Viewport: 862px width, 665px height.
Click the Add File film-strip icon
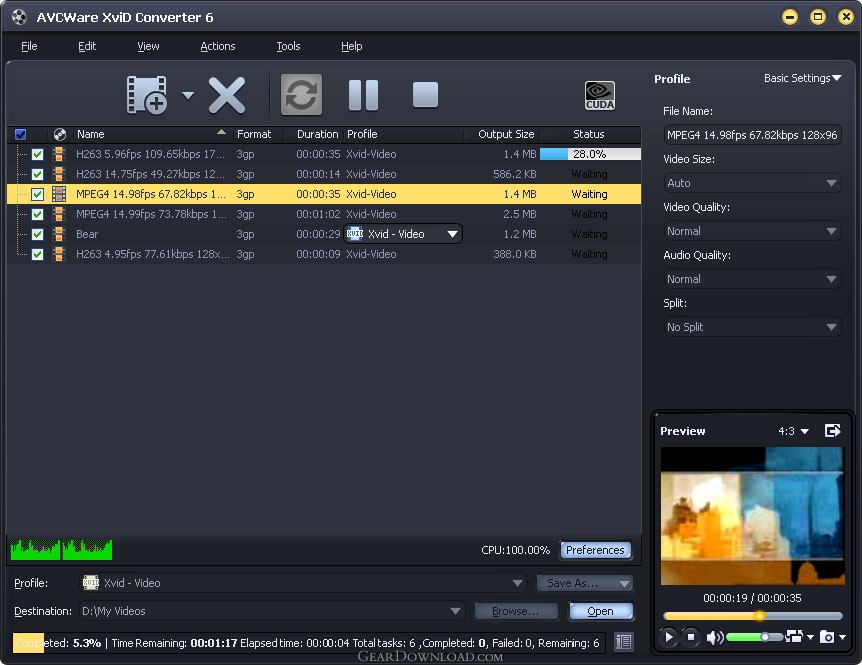(x=147, y=95)
